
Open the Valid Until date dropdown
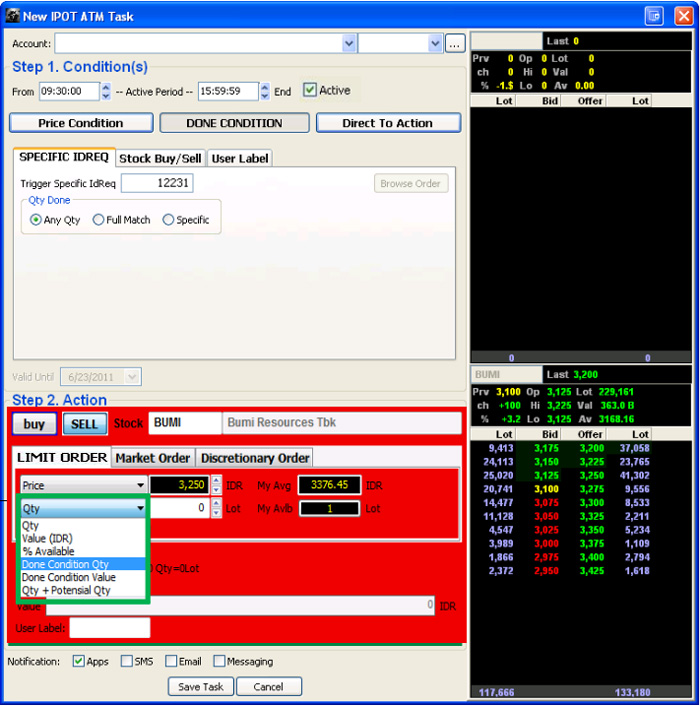point(132,376)
